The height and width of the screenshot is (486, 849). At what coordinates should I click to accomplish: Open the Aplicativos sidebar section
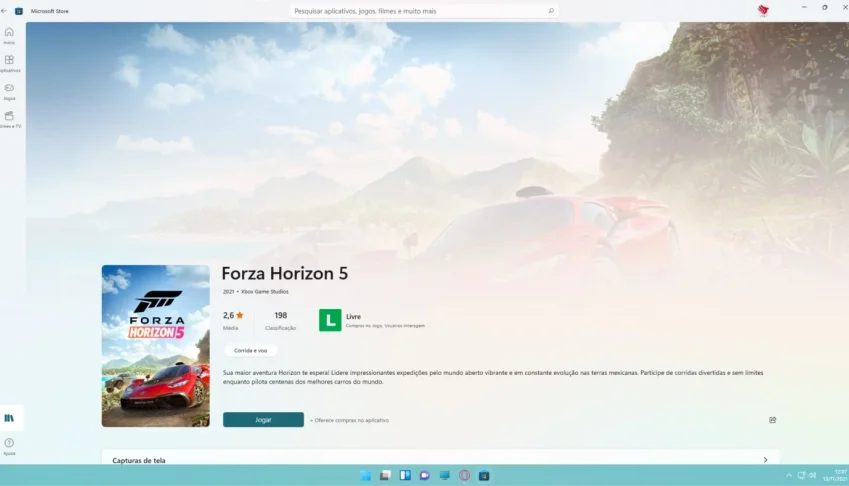click(x=9, y=63)
